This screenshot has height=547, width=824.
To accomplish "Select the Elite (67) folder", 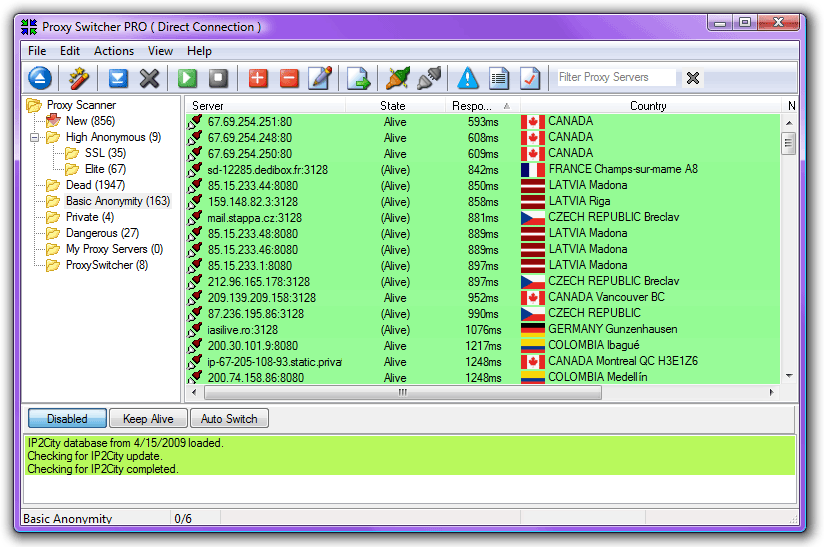I will point(105,169).
